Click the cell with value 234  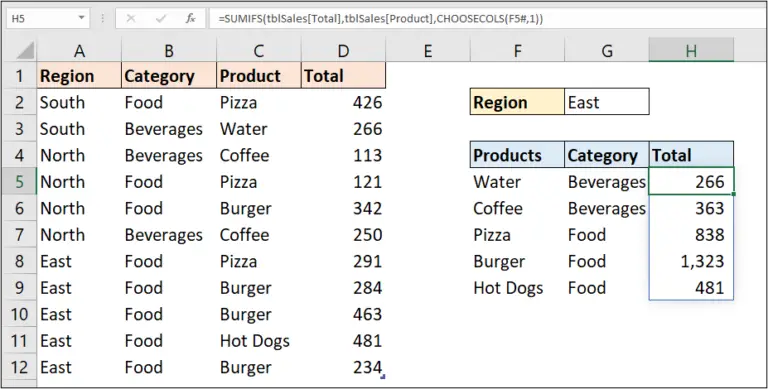(x=343, y=366)
